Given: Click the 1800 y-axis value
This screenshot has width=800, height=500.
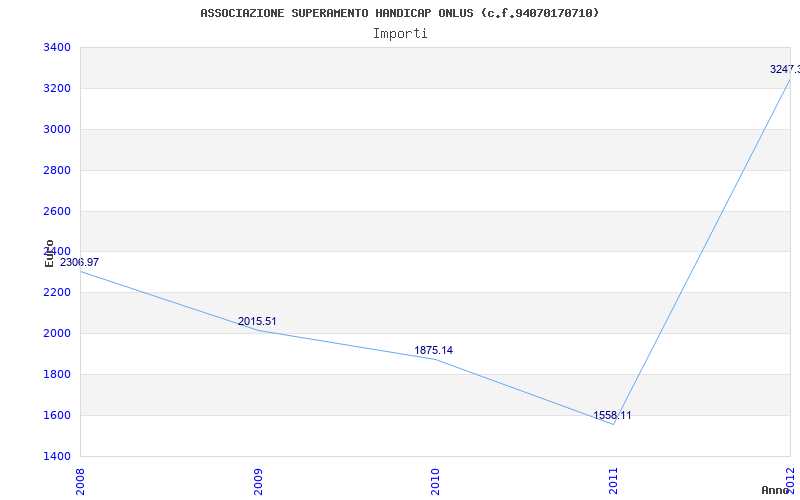Looking at the screenshot, I should point(57,374).
